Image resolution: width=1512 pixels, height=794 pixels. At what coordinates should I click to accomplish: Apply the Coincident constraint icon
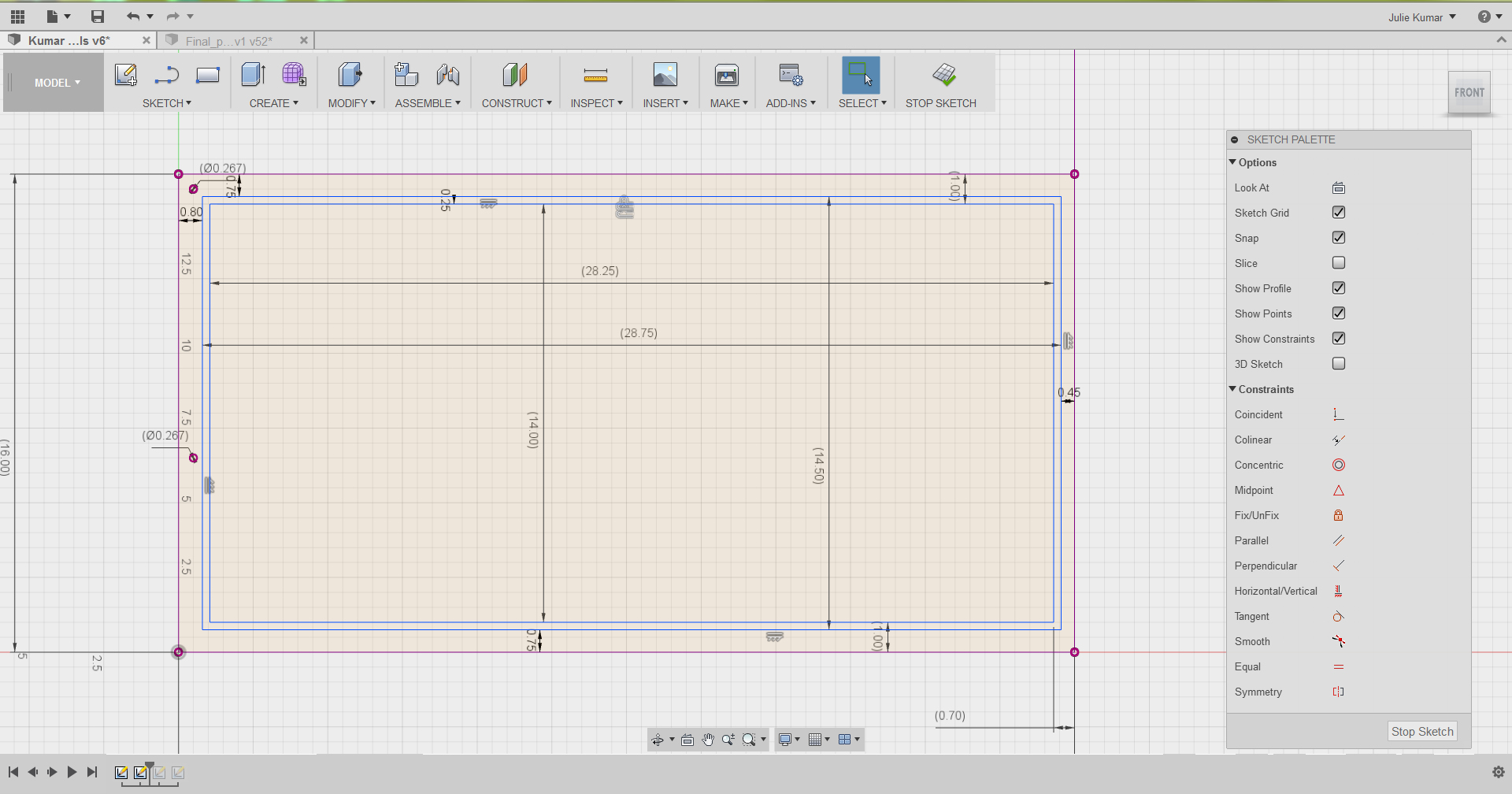1339,414
